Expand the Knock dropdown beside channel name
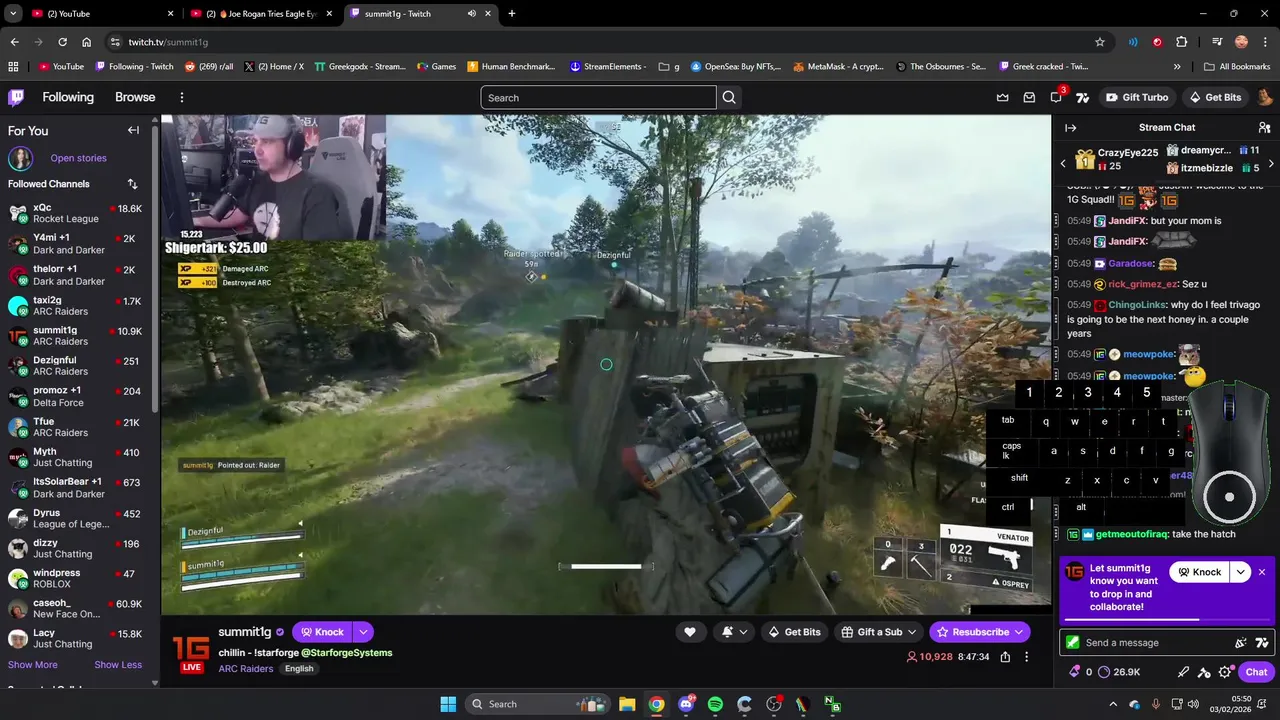 click(x=363, y=632)
